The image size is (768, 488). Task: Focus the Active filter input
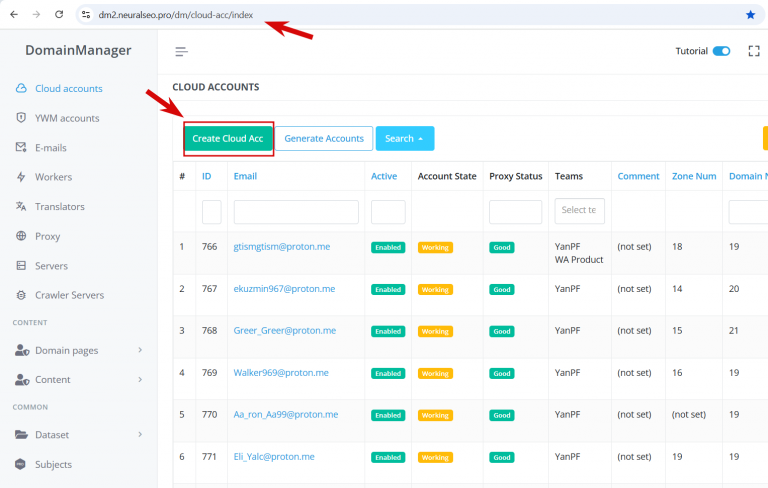click(x=388, y=212)
